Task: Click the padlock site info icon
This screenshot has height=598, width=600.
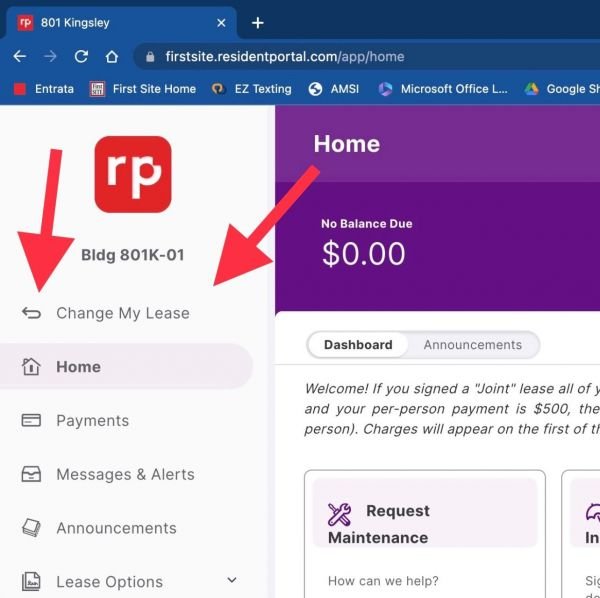Action: (x=150, y=57)
